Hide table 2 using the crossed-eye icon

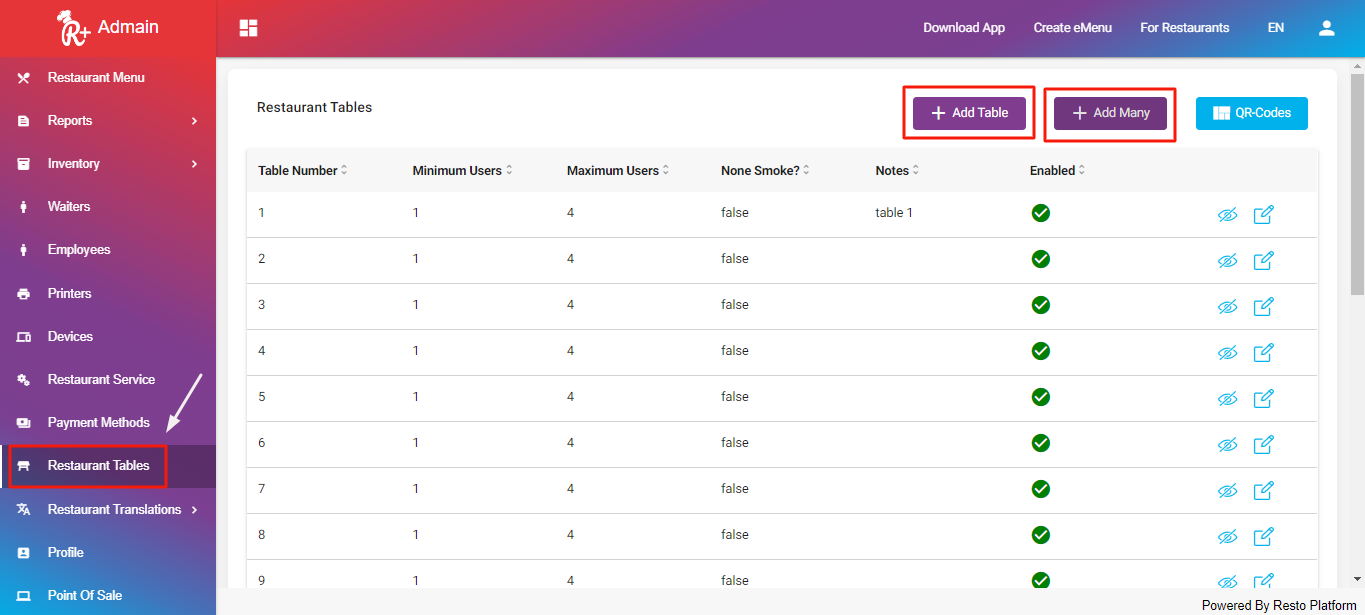(1227, 260)
